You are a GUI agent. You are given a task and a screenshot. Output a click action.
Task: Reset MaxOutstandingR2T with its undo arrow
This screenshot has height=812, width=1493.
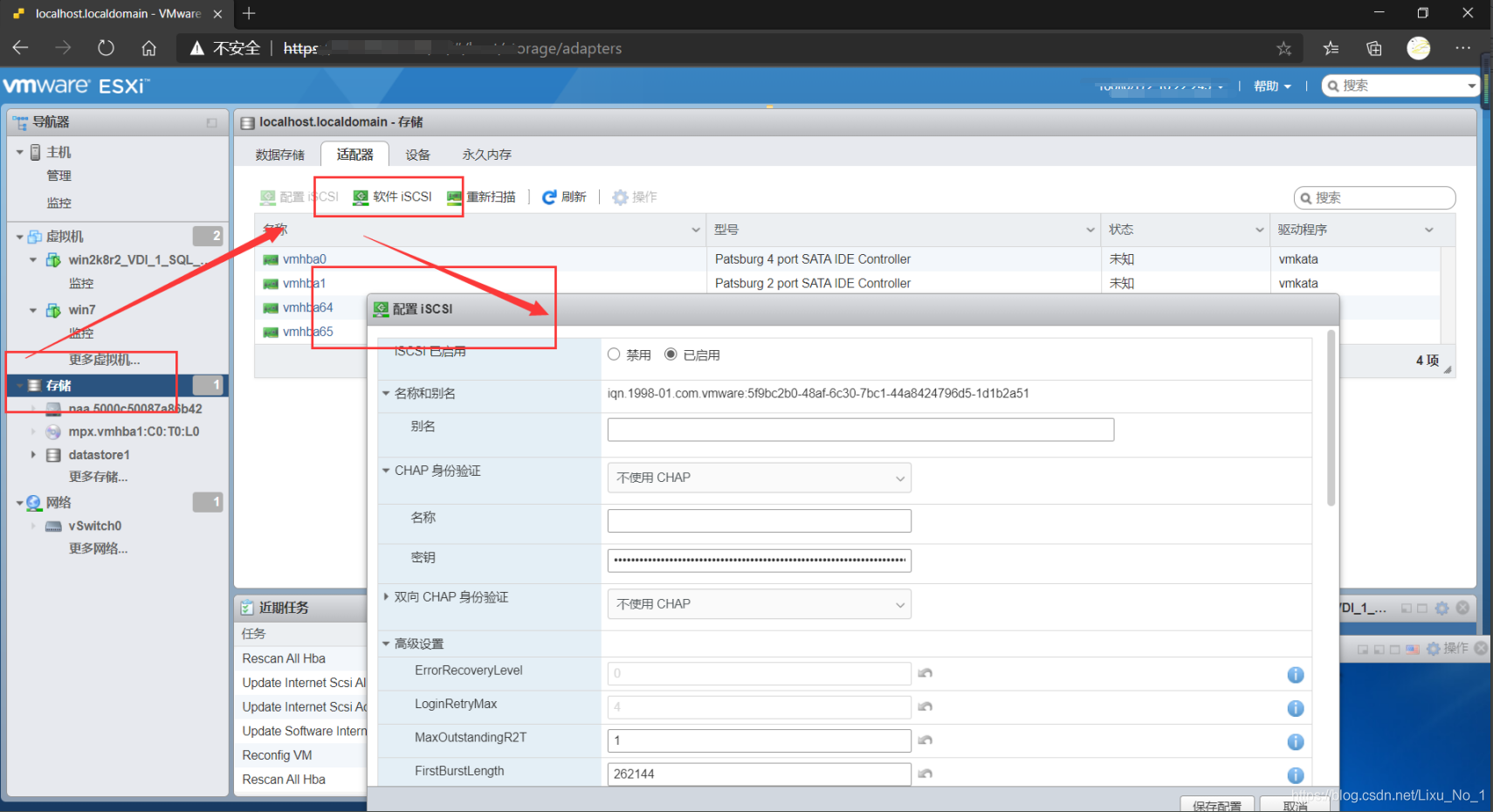tap(925, 740)
